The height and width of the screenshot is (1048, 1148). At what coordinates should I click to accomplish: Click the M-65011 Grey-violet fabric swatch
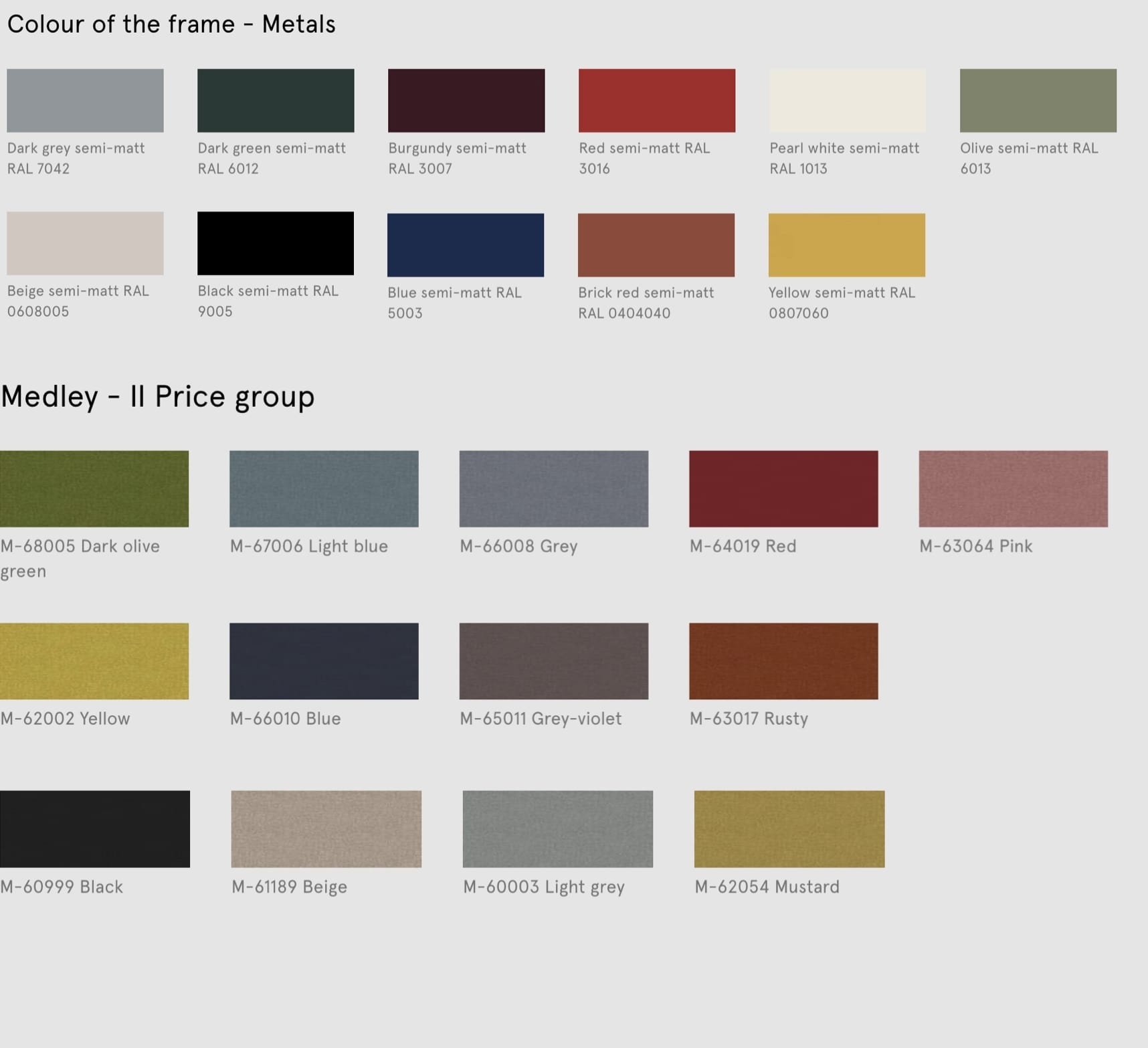pos(554,661)
